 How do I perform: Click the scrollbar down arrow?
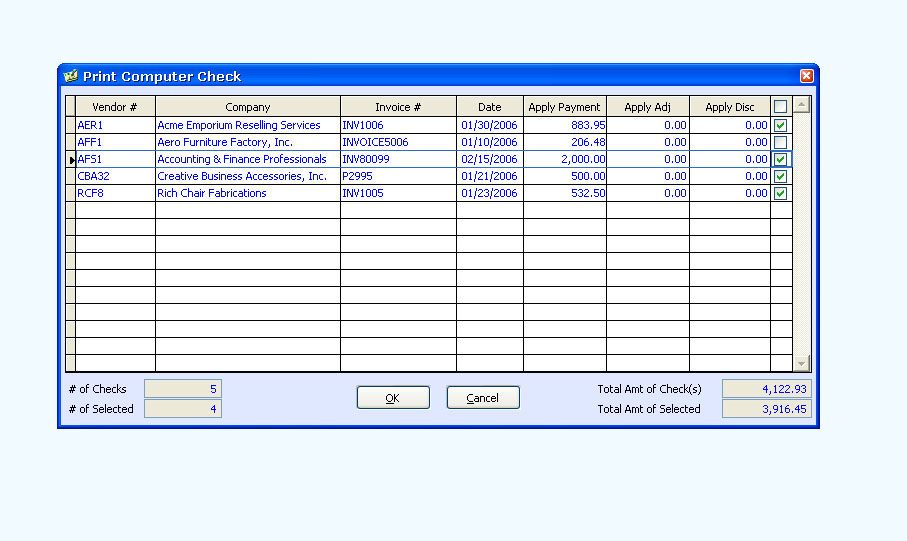[x=801, y=363]
